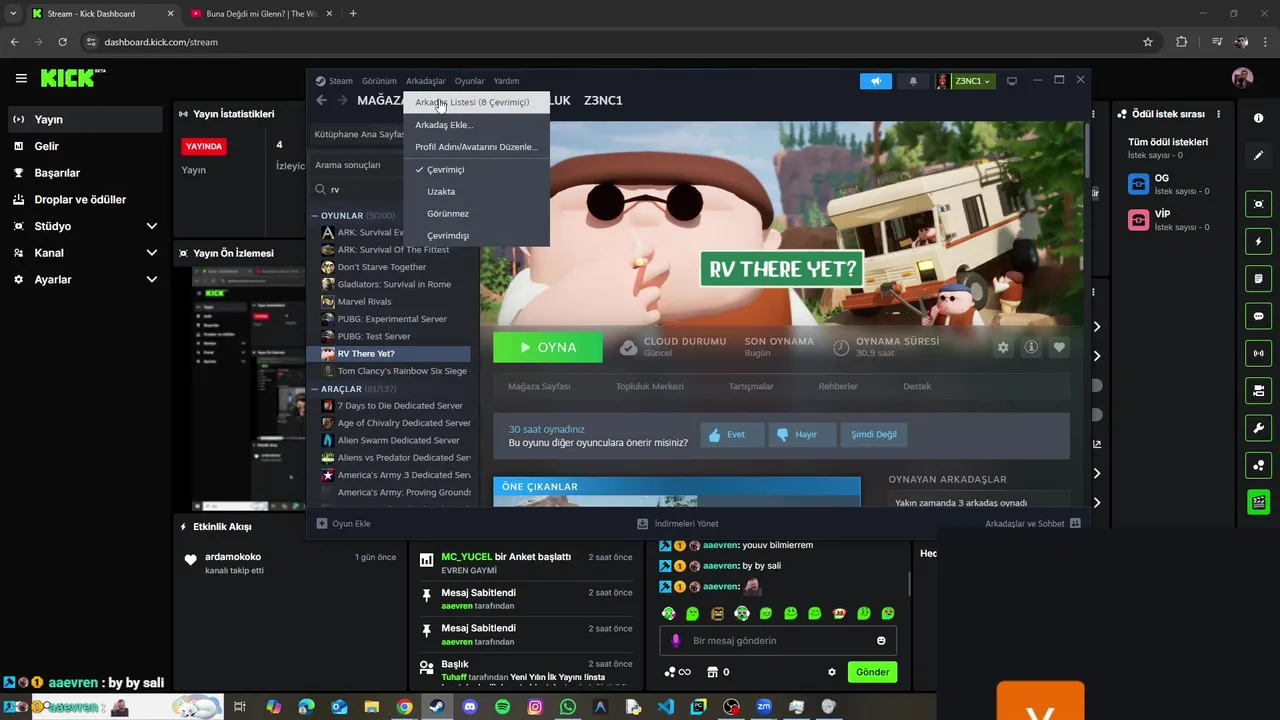The width and height of the screenshot is (1280, 720).
Task: Click the broadcast signal quick action
Action: click(x=1258, y=353)
